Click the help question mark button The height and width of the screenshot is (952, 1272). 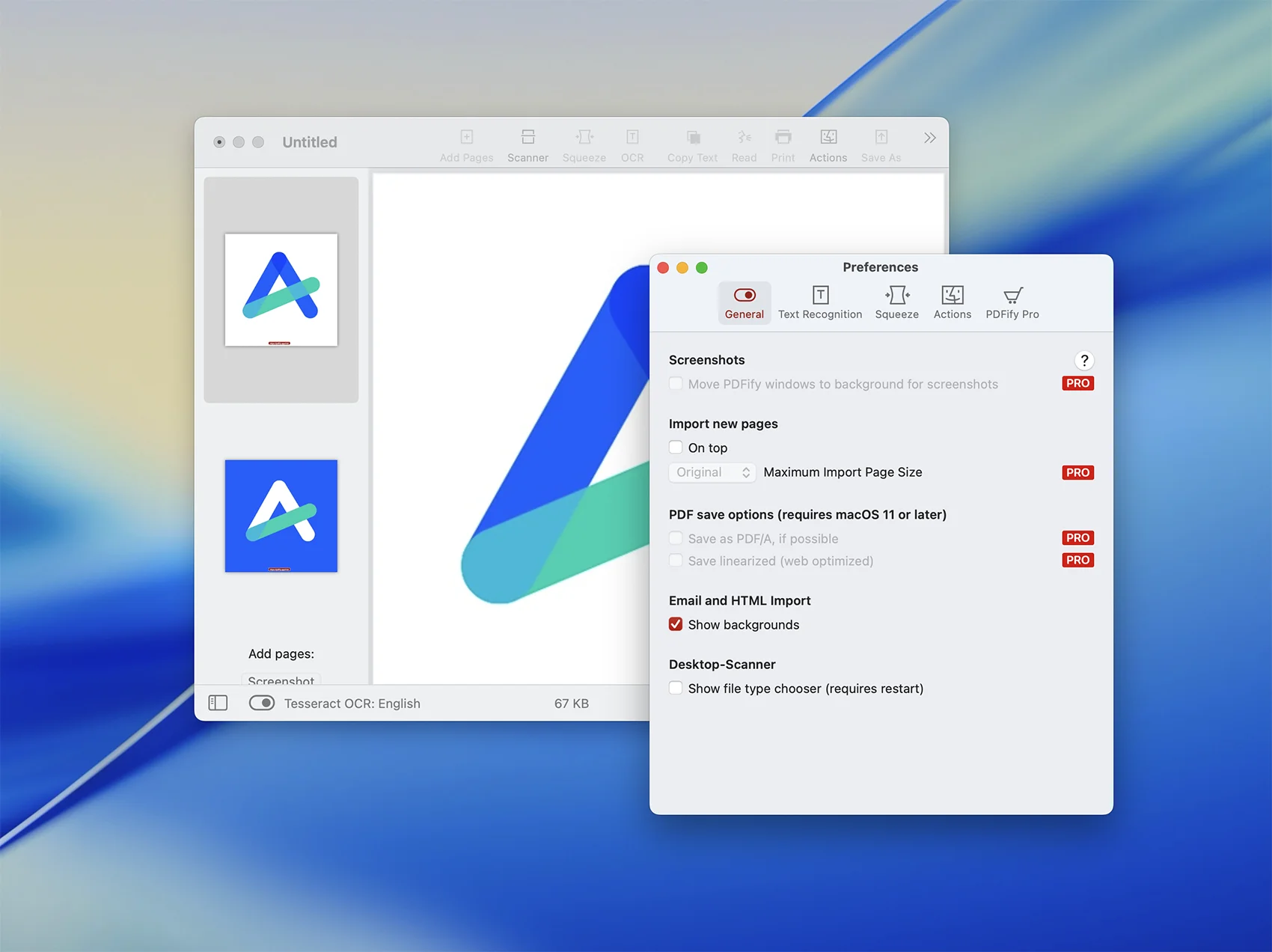(1084, 360)
